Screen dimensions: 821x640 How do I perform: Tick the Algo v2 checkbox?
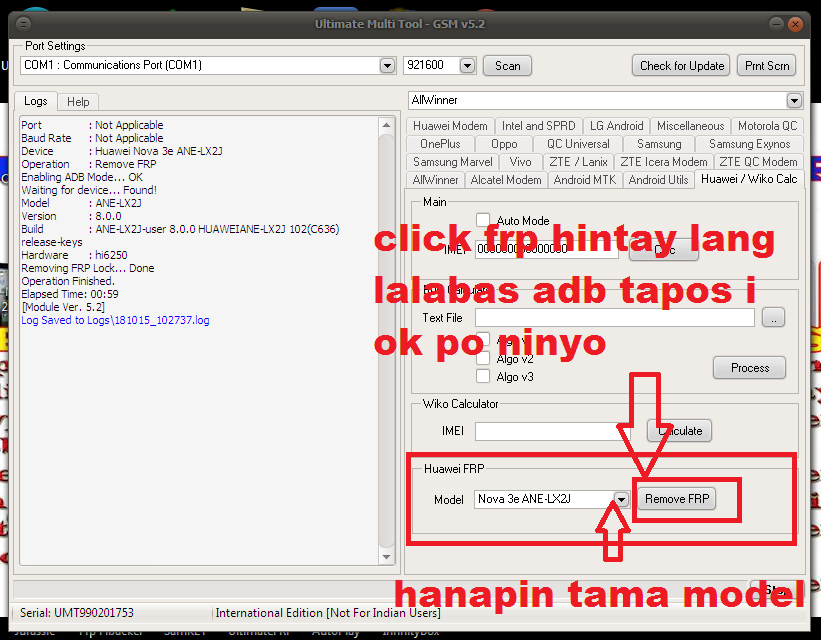(483, 358)
